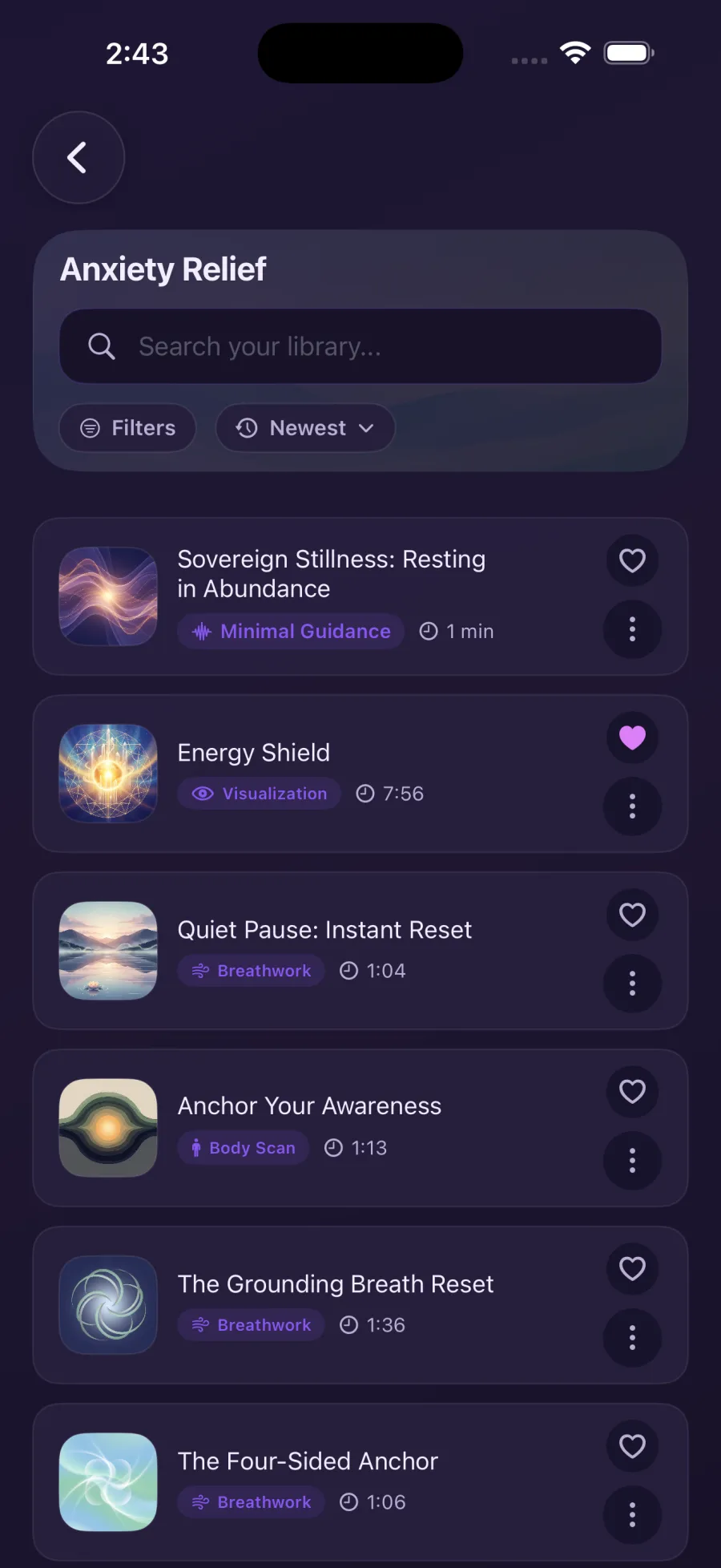Open more options for Sovereign Stillness
The height and width of the screenshot is (1568, 721).
632,629
